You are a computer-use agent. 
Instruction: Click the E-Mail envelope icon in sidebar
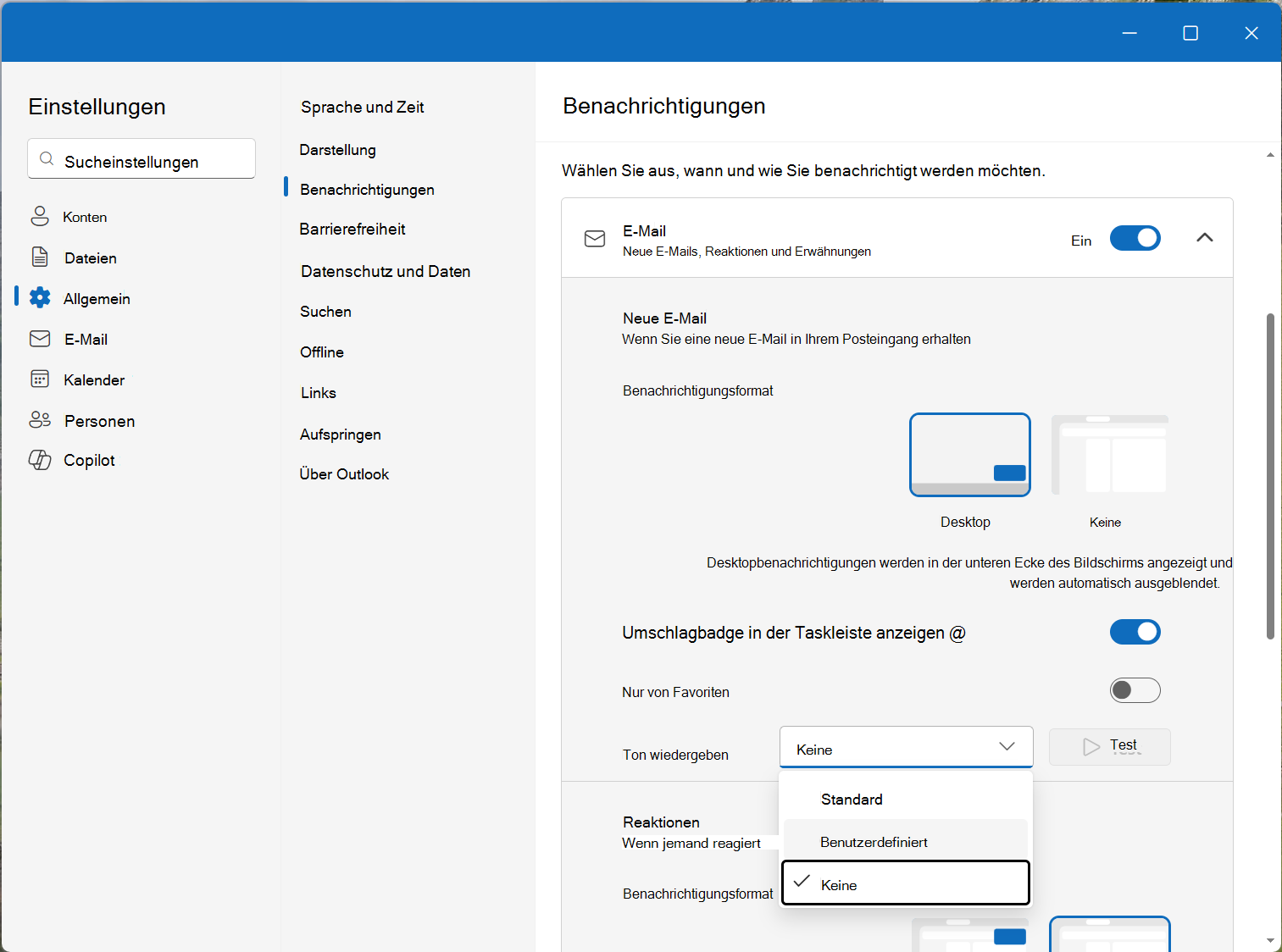40,339
